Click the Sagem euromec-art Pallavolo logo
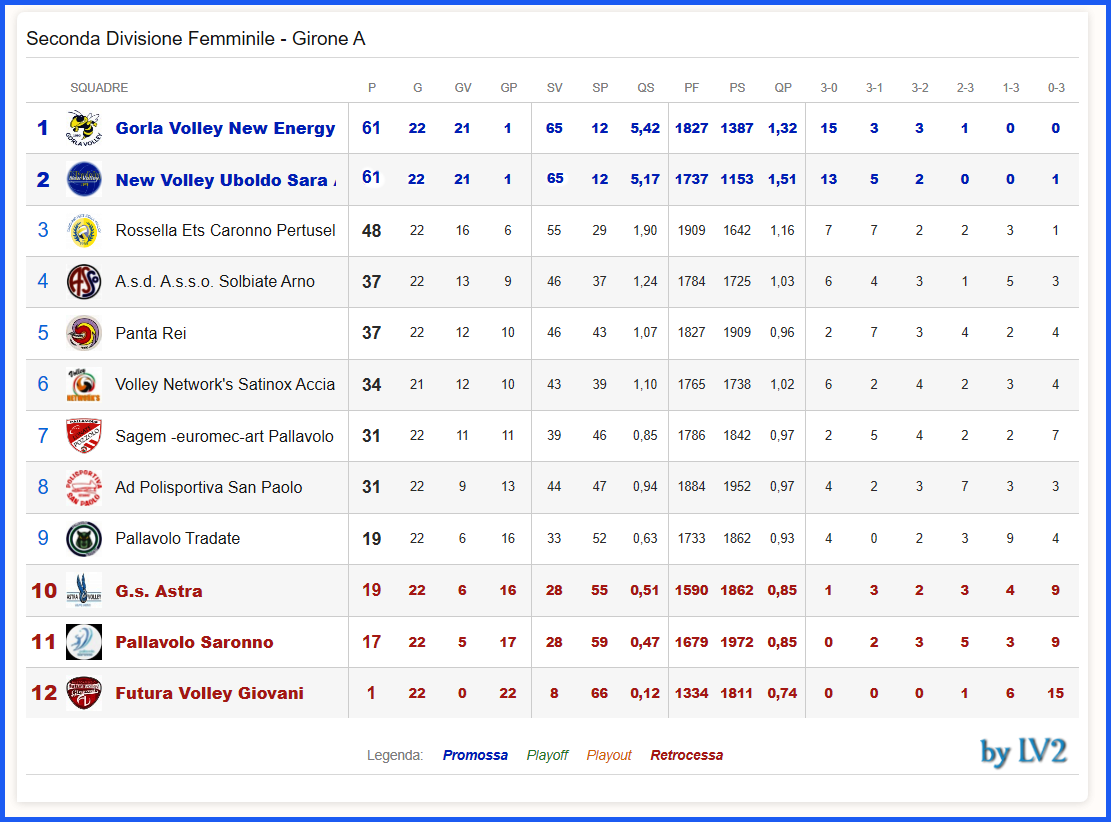Image resolution: width=1111 pixels, height=822 pixels. click(84, 436)
